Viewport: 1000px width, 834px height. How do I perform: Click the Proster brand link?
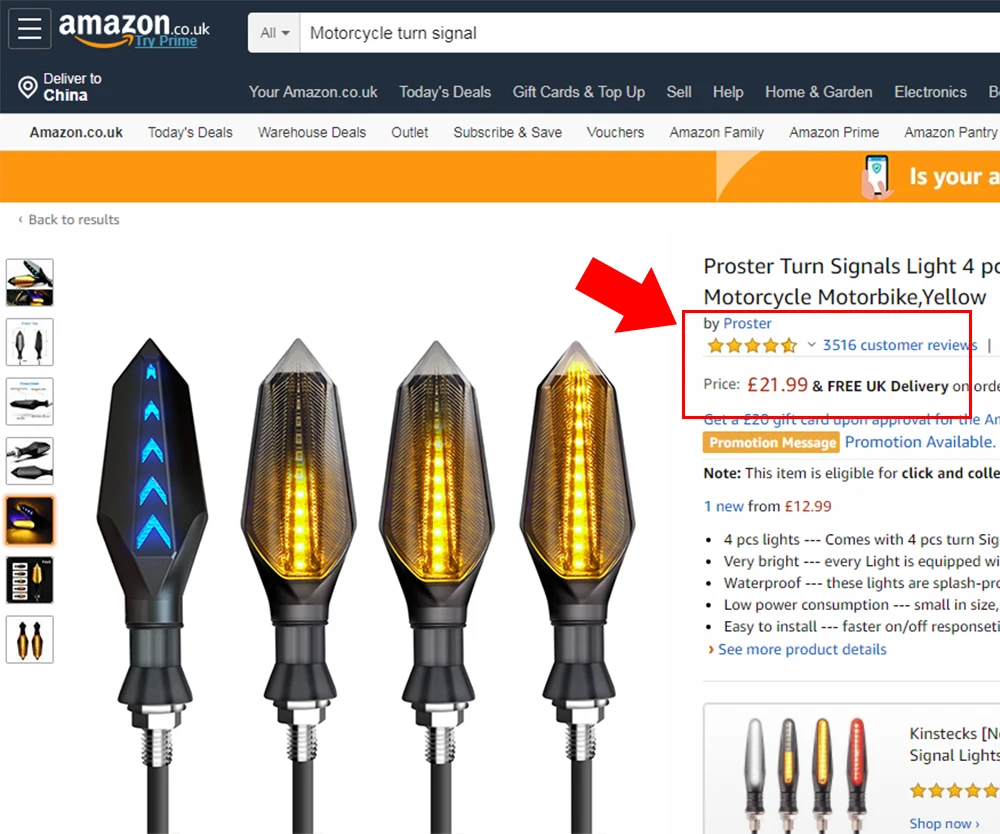point(747,323)
